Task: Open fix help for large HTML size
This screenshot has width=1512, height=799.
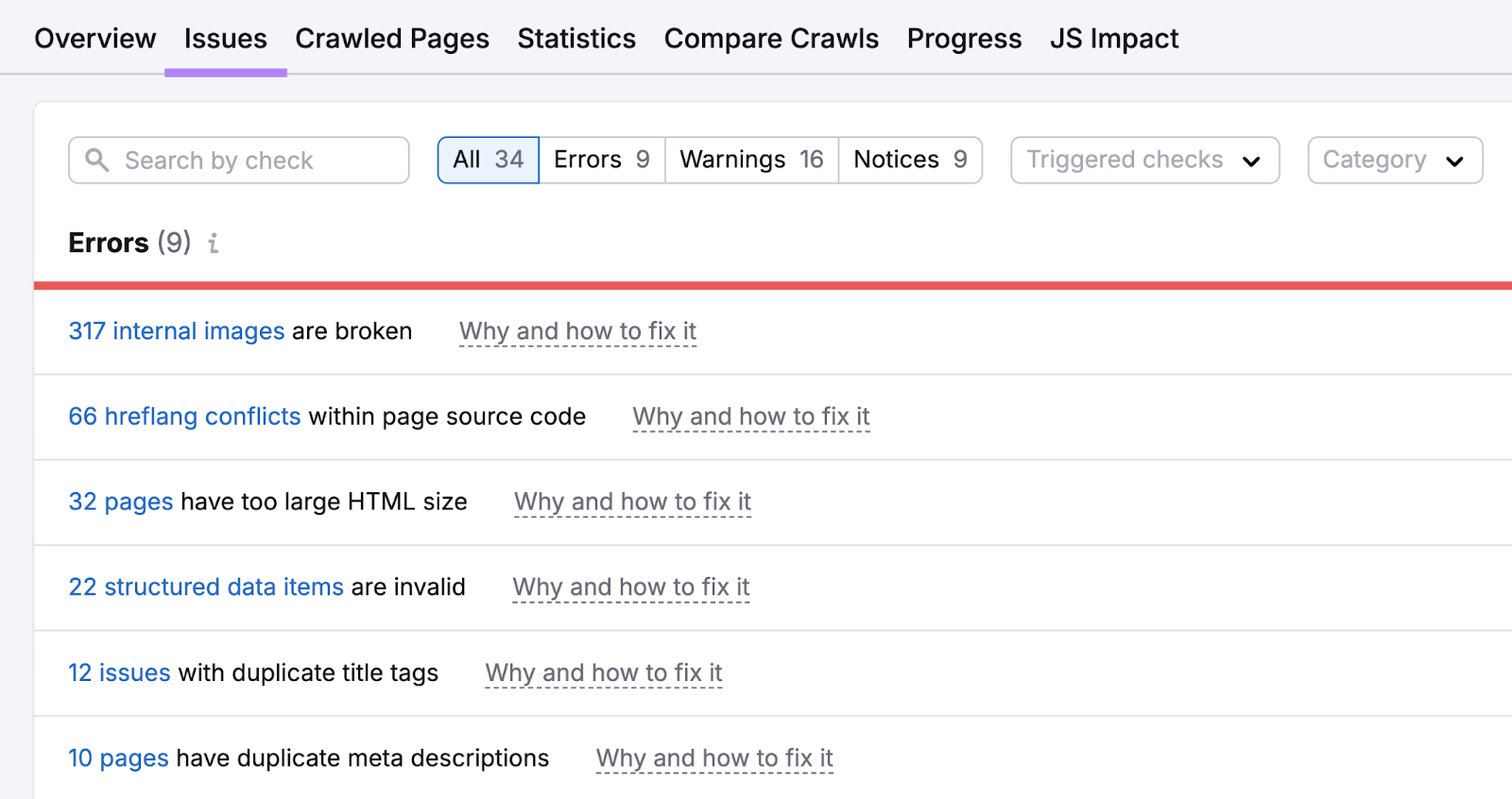Action: coord(632,502)
